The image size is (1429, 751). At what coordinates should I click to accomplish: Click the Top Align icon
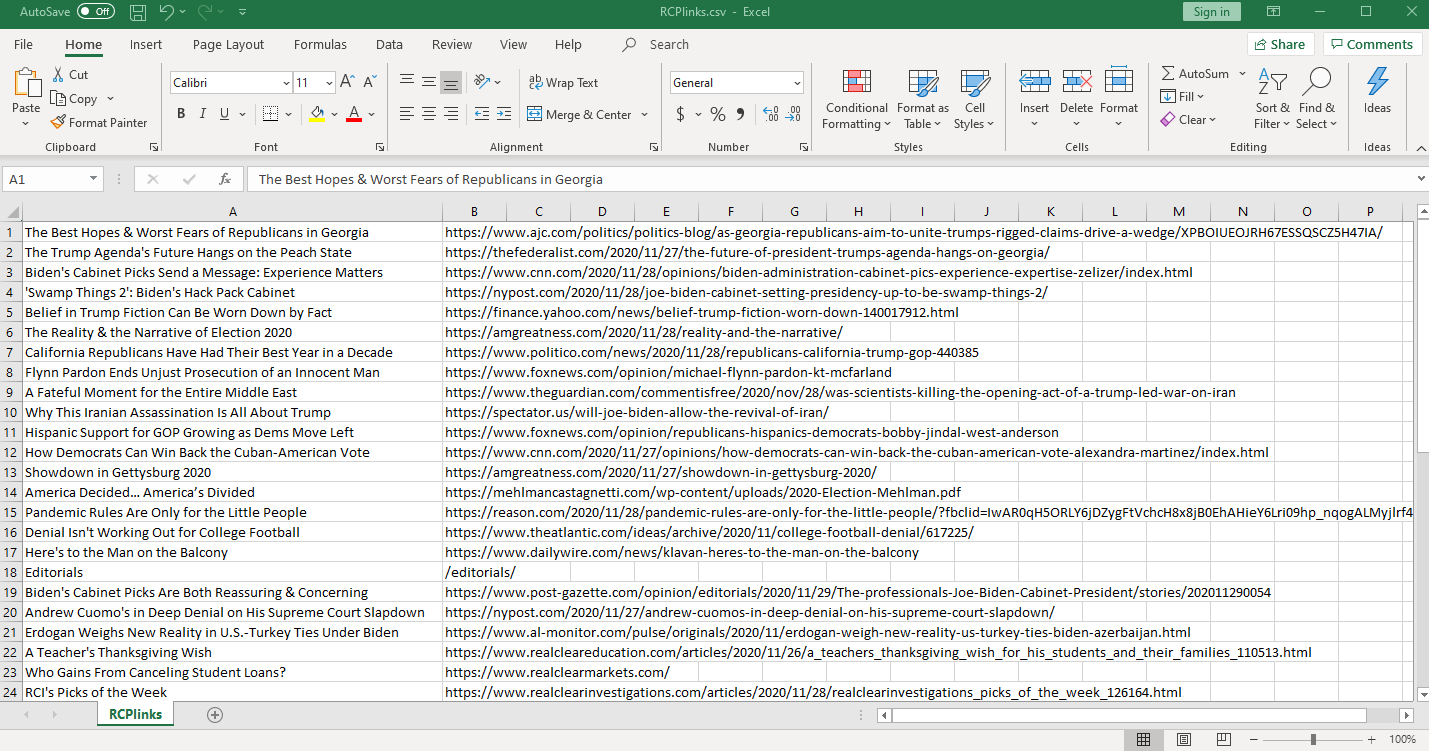pos(407,83)
